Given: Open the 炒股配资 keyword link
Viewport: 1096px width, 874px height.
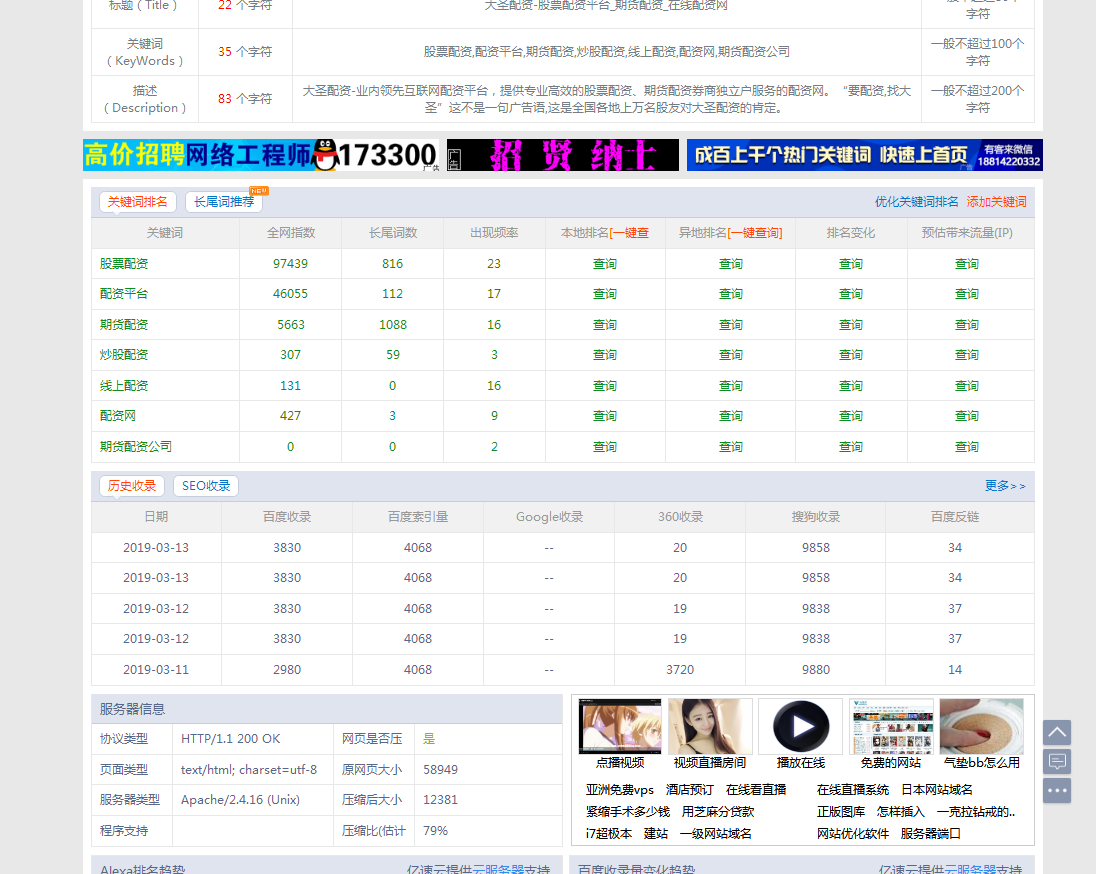Looking at the screenshot, I should point(124,354).
